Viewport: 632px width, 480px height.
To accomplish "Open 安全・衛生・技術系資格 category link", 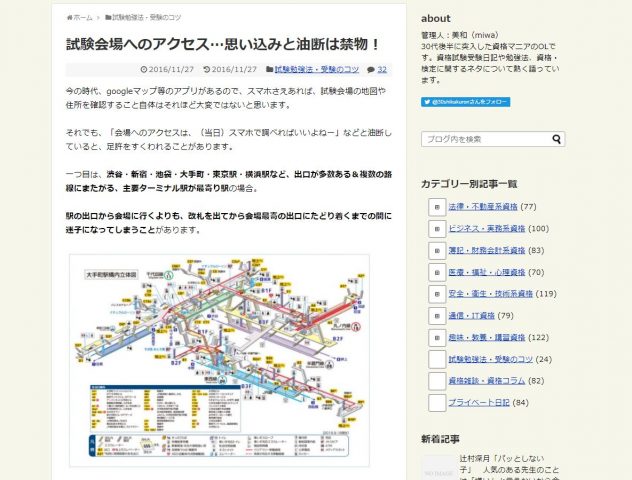I will pyautogui.click(x=491, y=294).
